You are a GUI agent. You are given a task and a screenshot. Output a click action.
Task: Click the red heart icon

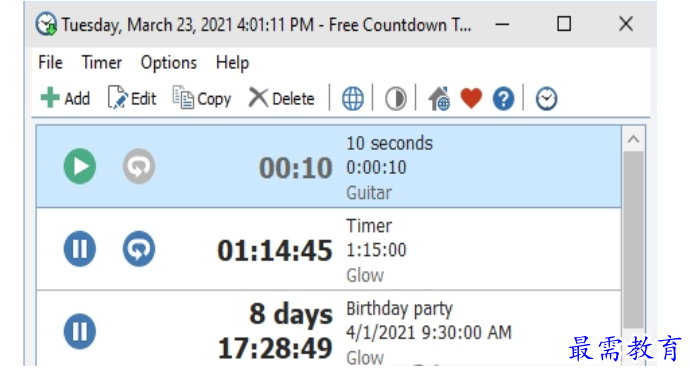click(471, 98)
